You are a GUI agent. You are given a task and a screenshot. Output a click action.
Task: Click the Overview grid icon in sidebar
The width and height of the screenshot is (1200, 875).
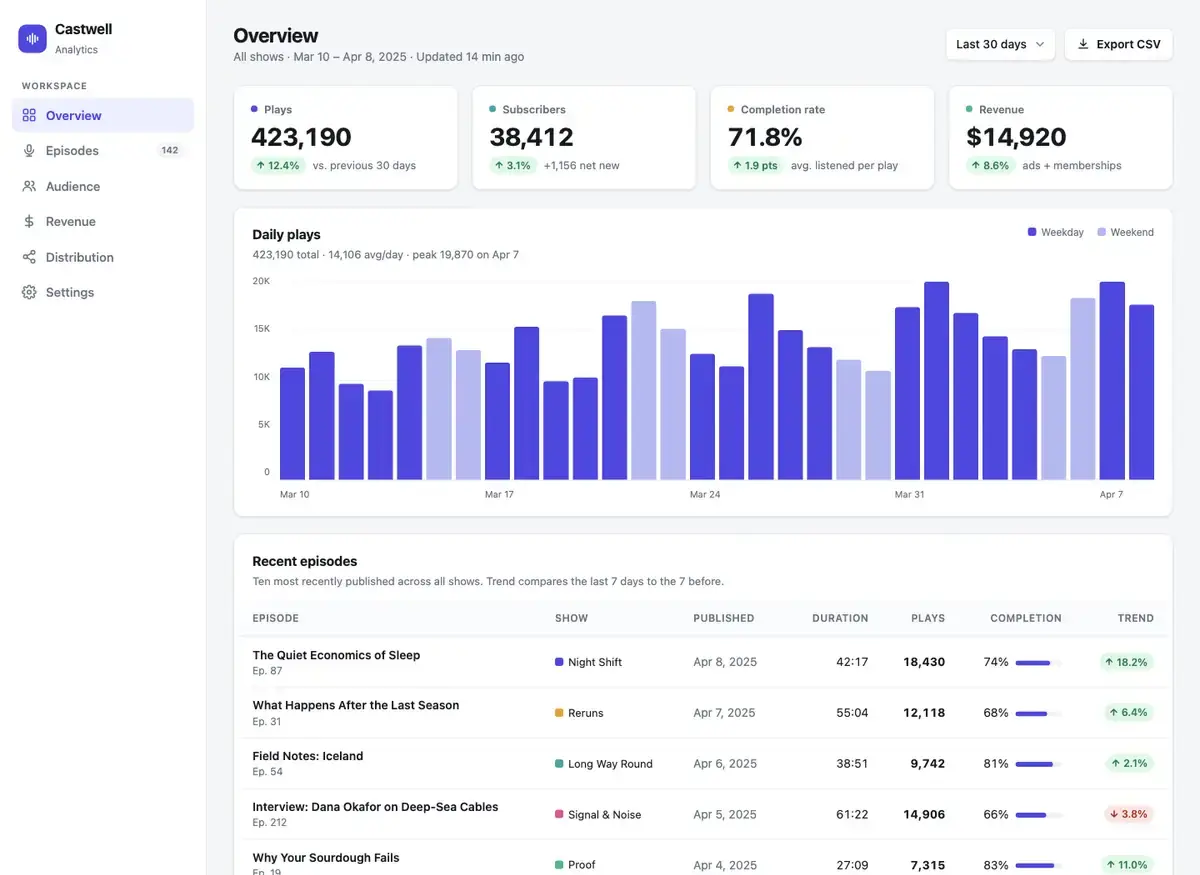[29, 115]
